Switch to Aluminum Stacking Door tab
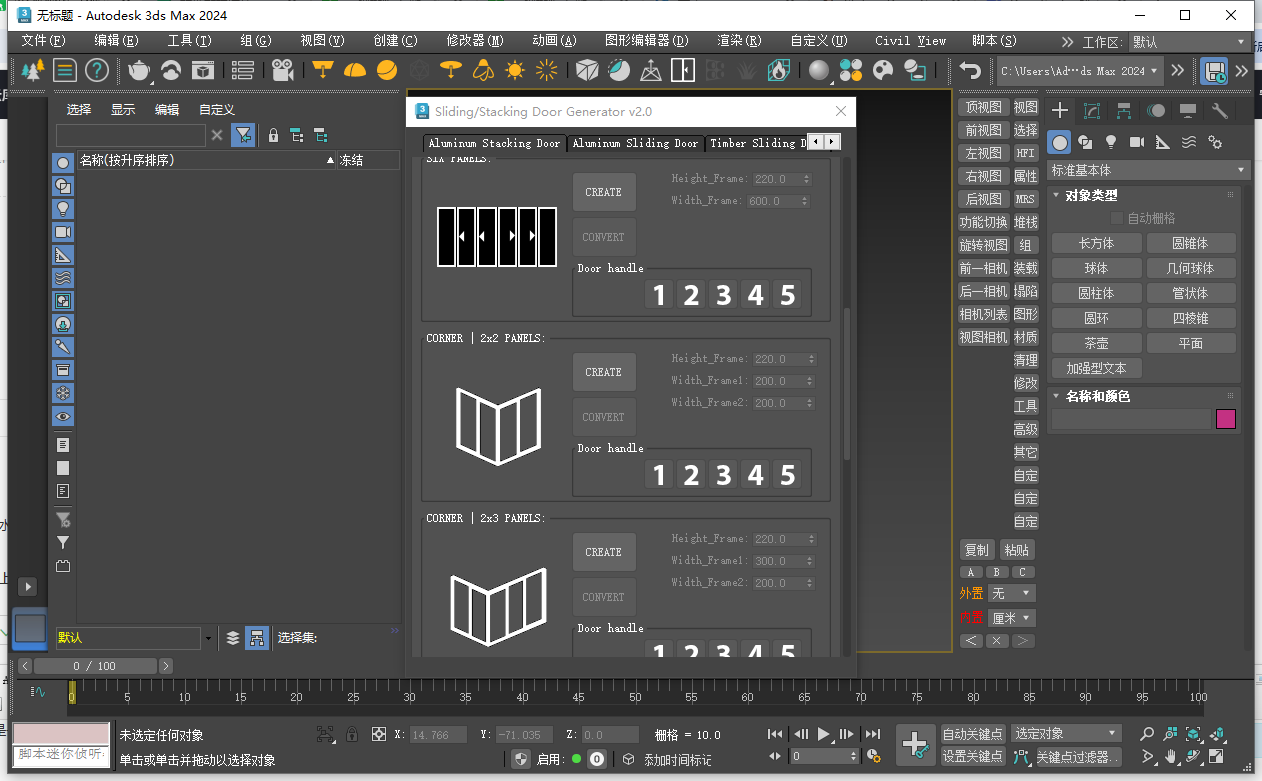 tap(494, 143)
